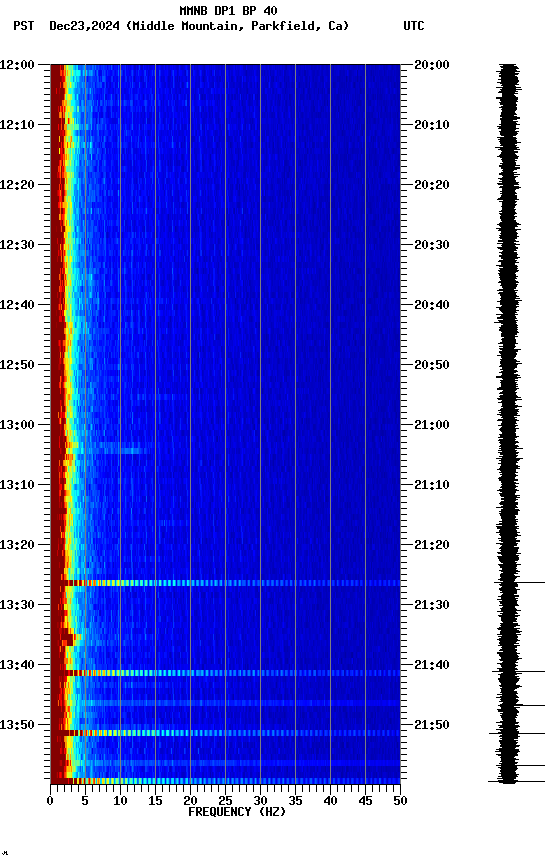Click the 5 Hz frequency axis label
This screenshot has height=864, width=552.
tap(85, 801)
